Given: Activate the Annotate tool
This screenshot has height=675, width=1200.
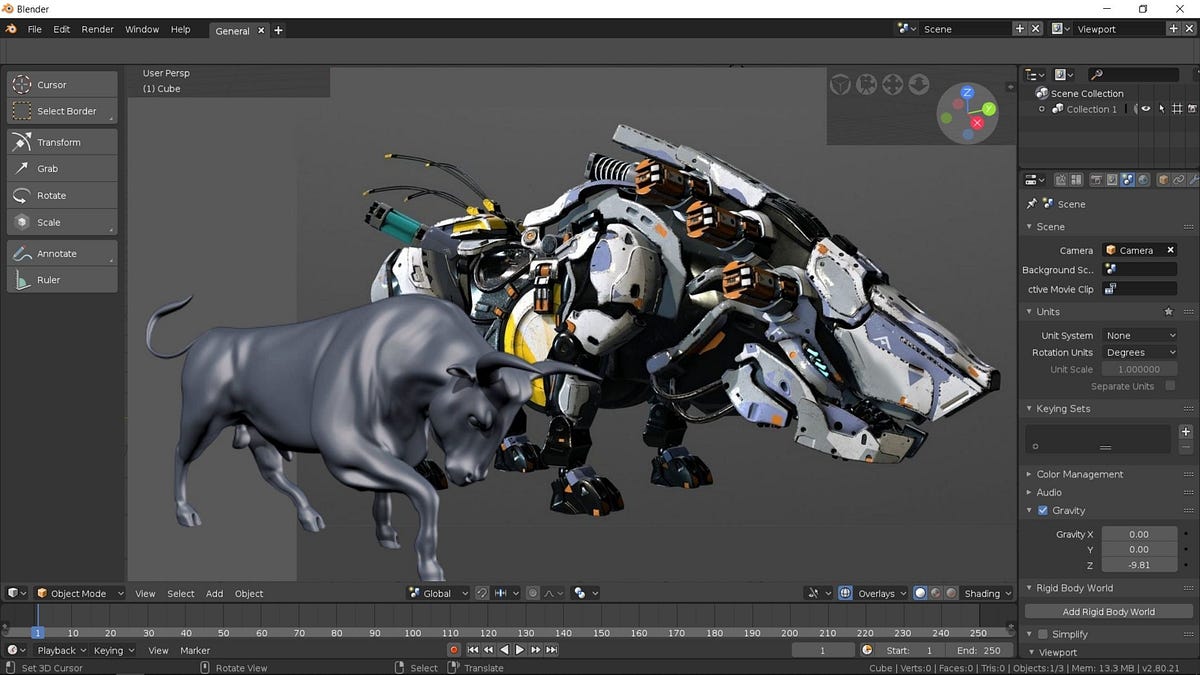Looking at the screenshot, I should (62, 253).
